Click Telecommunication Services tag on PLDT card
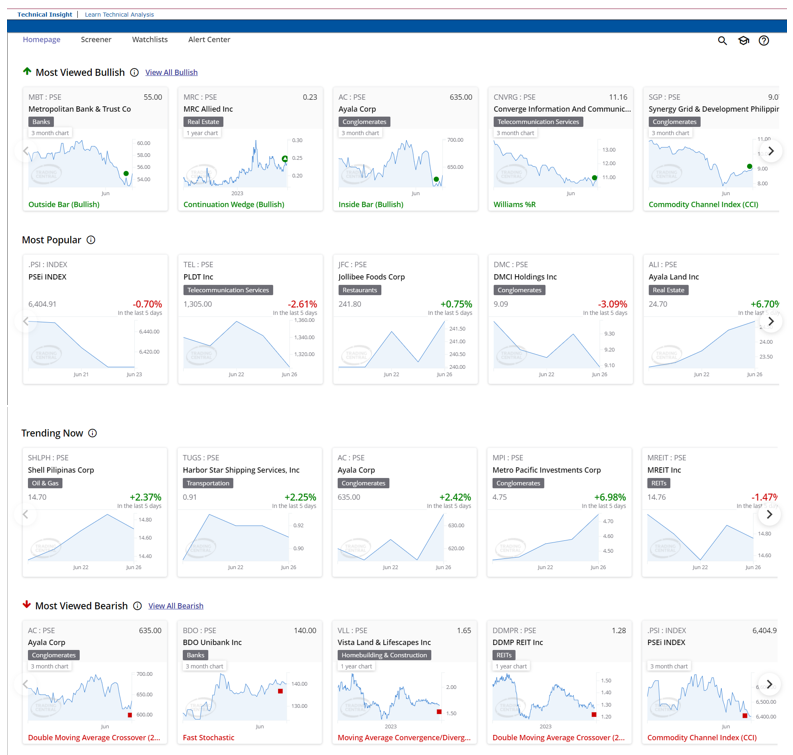The width and height of the screenshot is (793, 755). coord(228,290)
